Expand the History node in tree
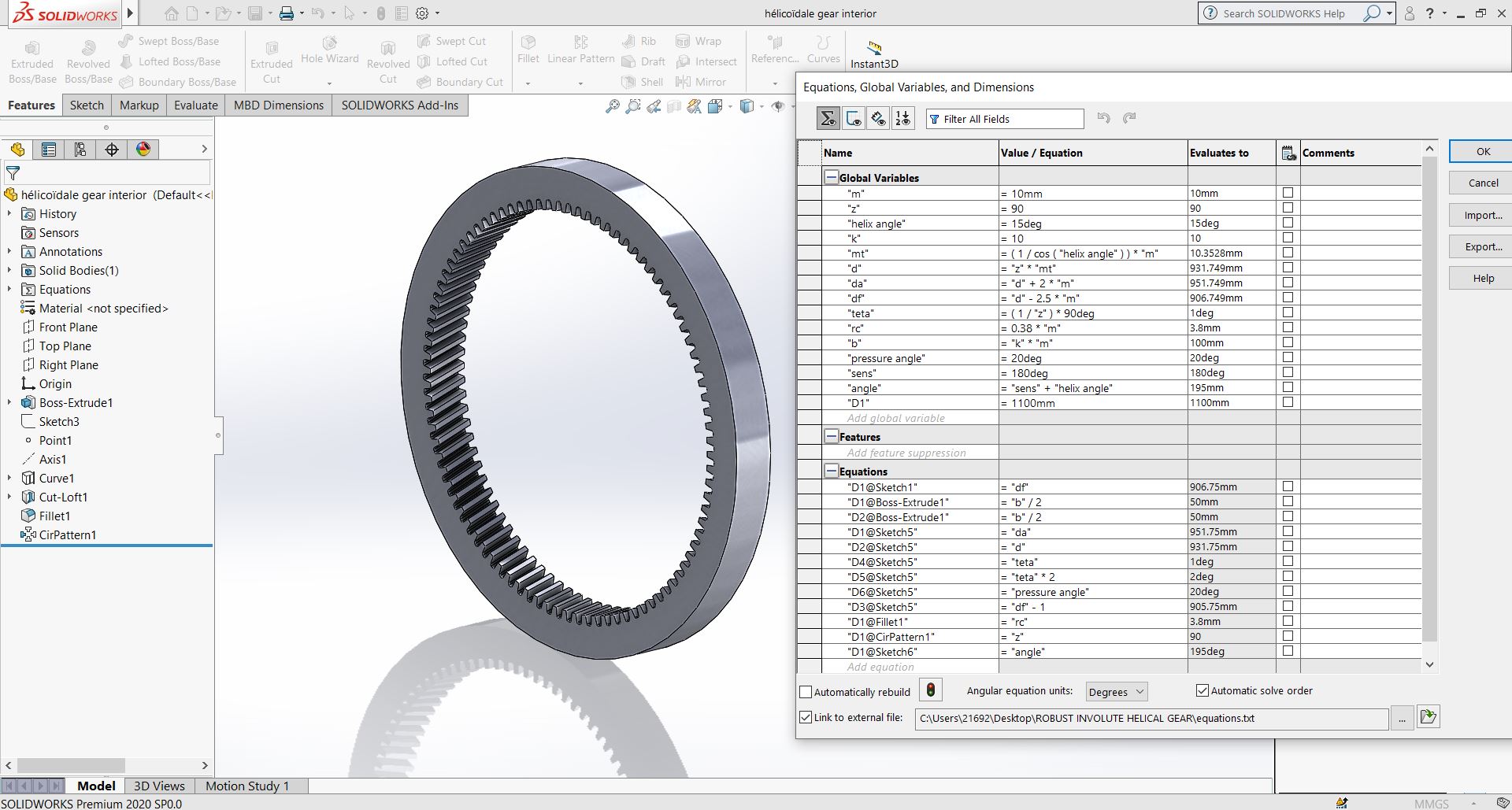 (9, 213)
